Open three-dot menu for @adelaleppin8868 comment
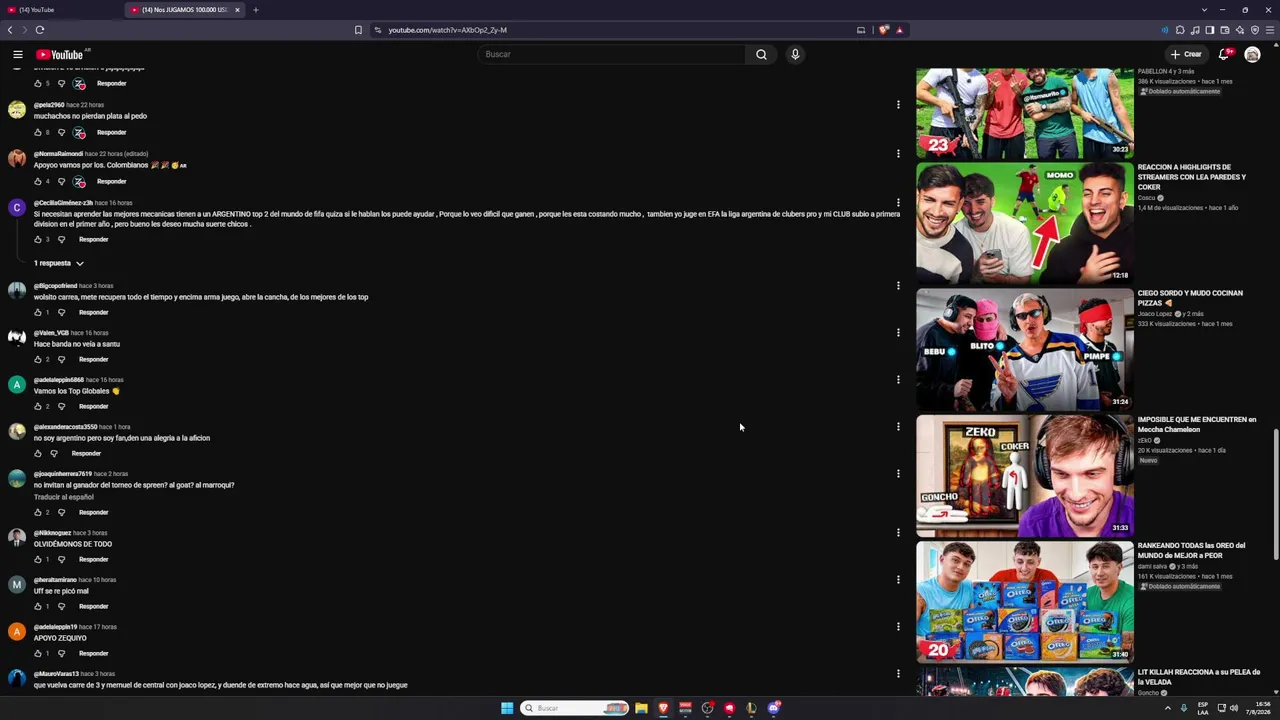This screenshot has height=720, width=1280. tap(898, 380)
